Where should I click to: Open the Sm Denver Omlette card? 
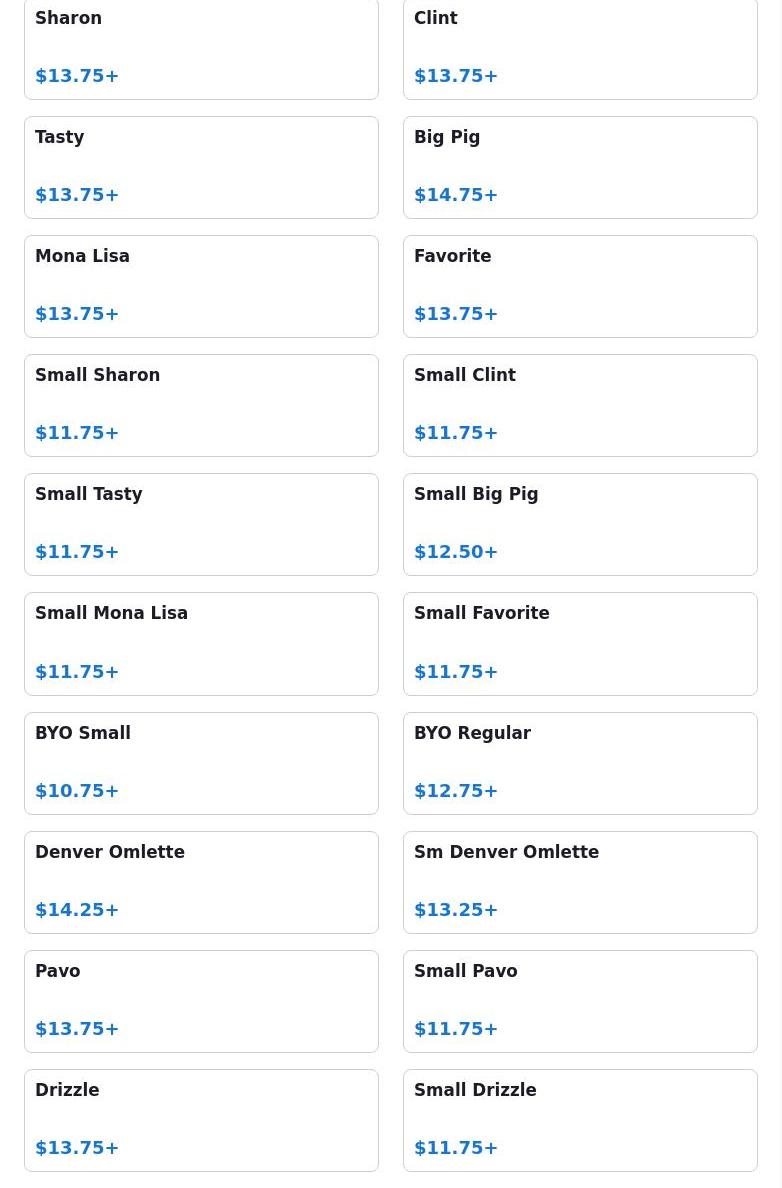point(580,882)
